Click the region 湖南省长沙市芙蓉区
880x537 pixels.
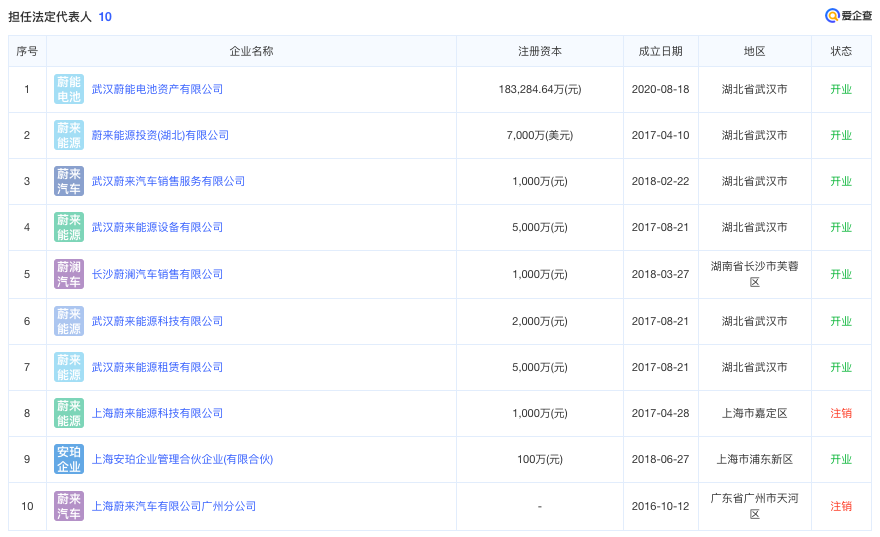(755, 274)
